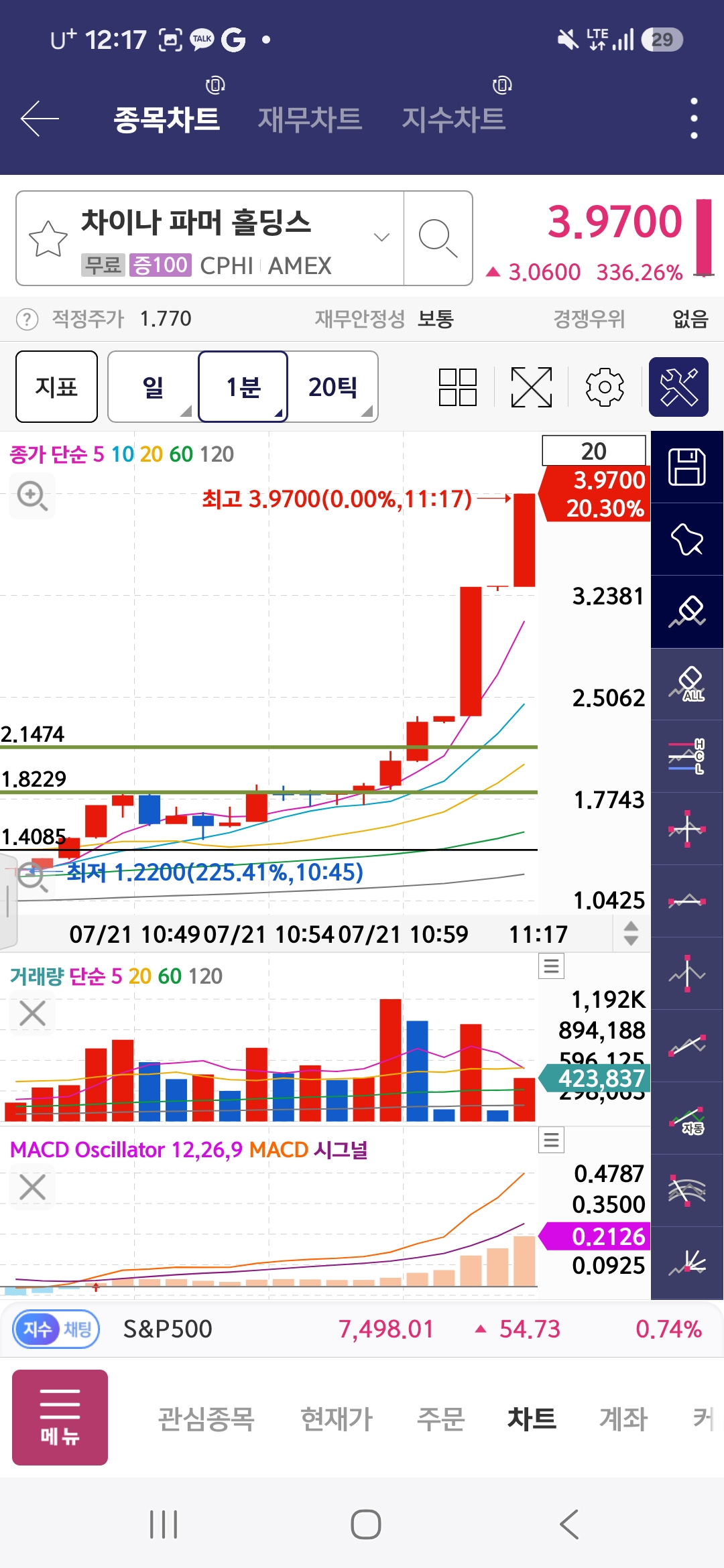This screenshot has height=1568, width=724.
Task: Expand chart to fullscreen icon
Action: click(531, 387)
